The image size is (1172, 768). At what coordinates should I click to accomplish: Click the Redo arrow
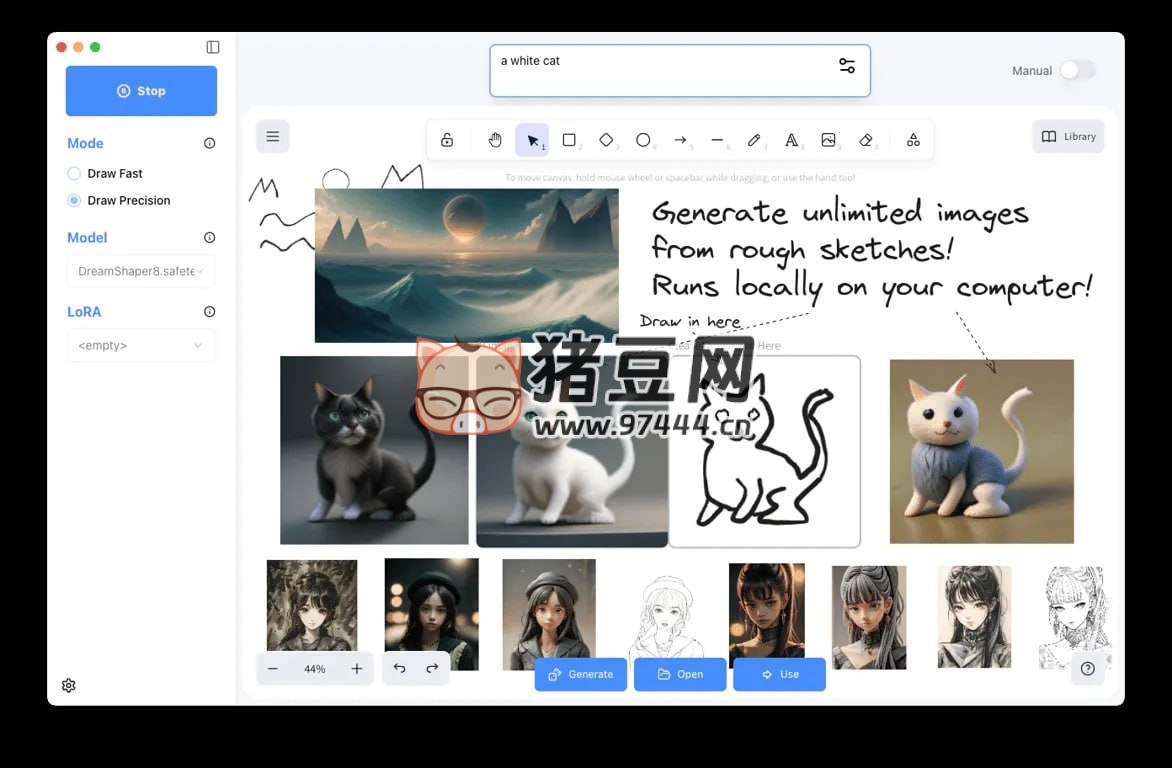tap(432, 668)
